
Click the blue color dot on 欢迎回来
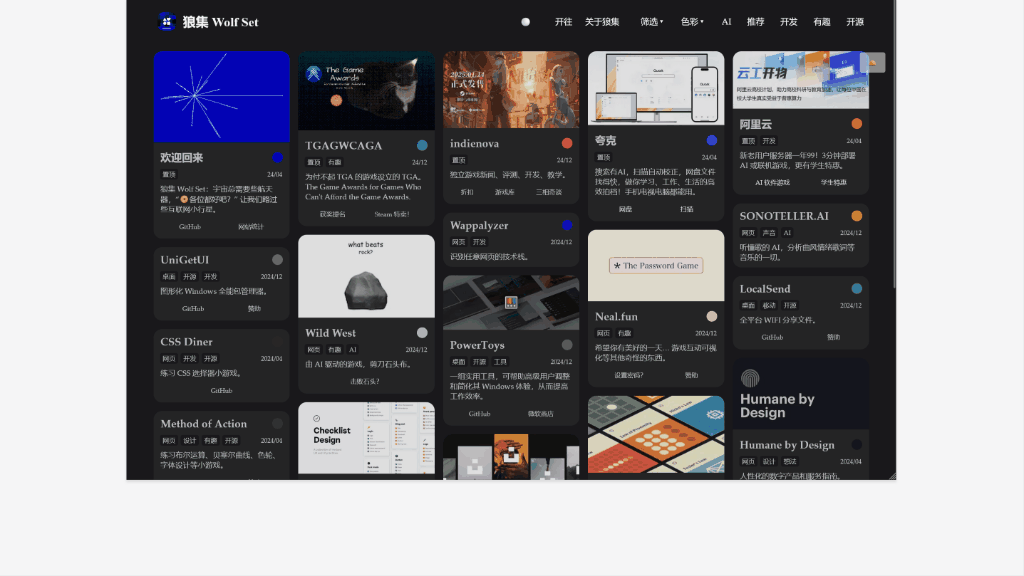click(278, 157)
